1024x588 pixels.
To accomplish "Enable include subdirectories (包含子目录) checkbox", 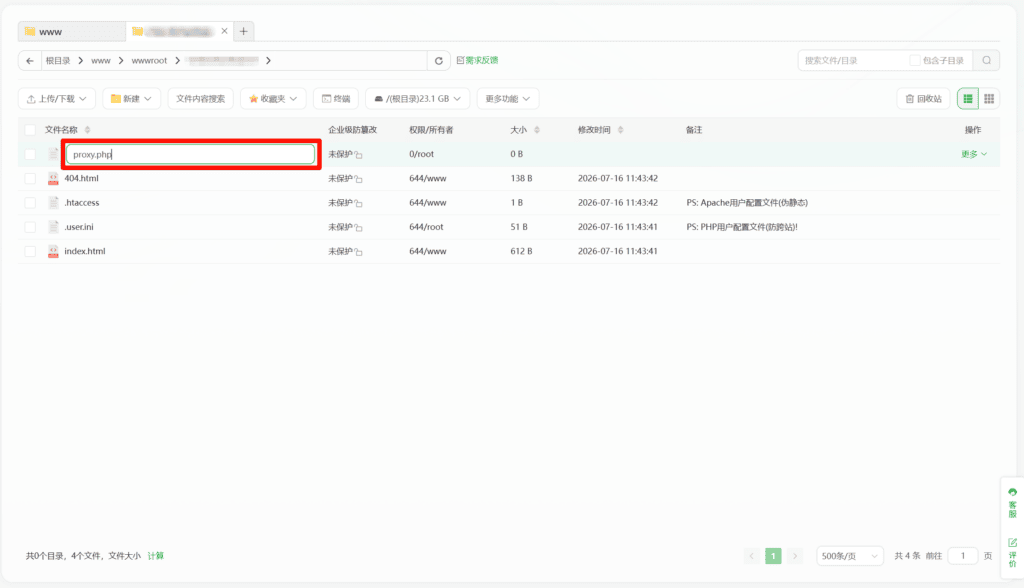I will (915, 61).
